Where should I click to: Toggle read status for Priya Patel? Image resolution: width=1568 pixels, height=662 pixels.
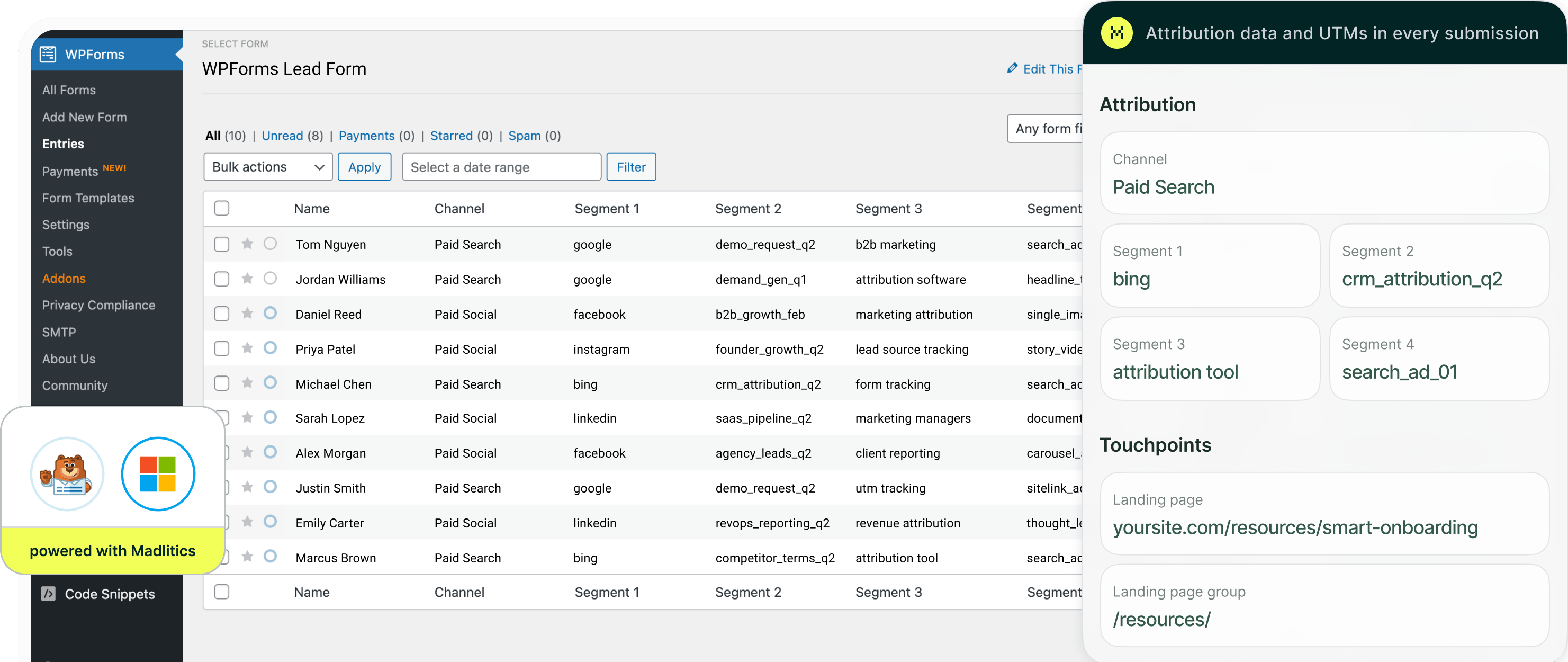[x=271, y=348]
